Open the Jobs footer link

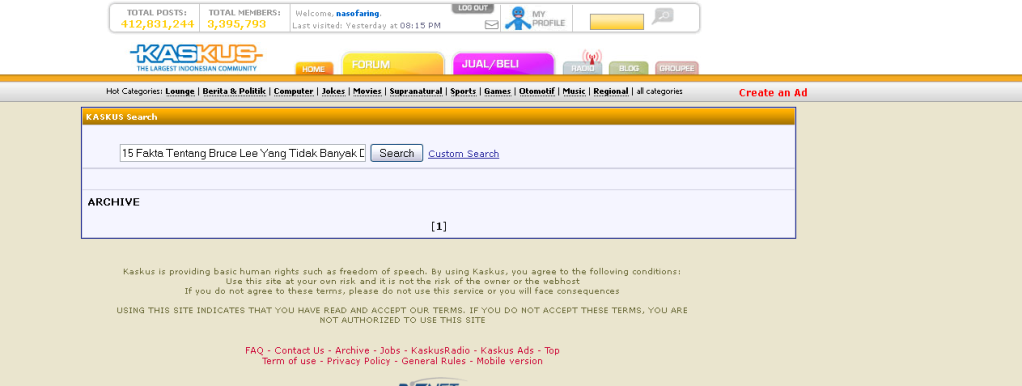(x=390, y=350)
